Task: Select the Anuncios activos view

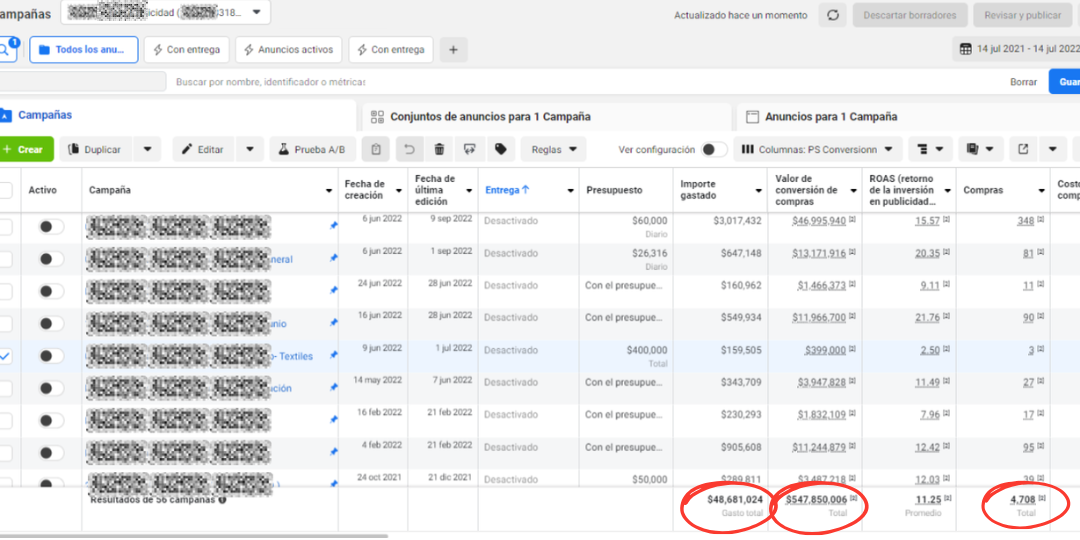Action: (289, 50)
